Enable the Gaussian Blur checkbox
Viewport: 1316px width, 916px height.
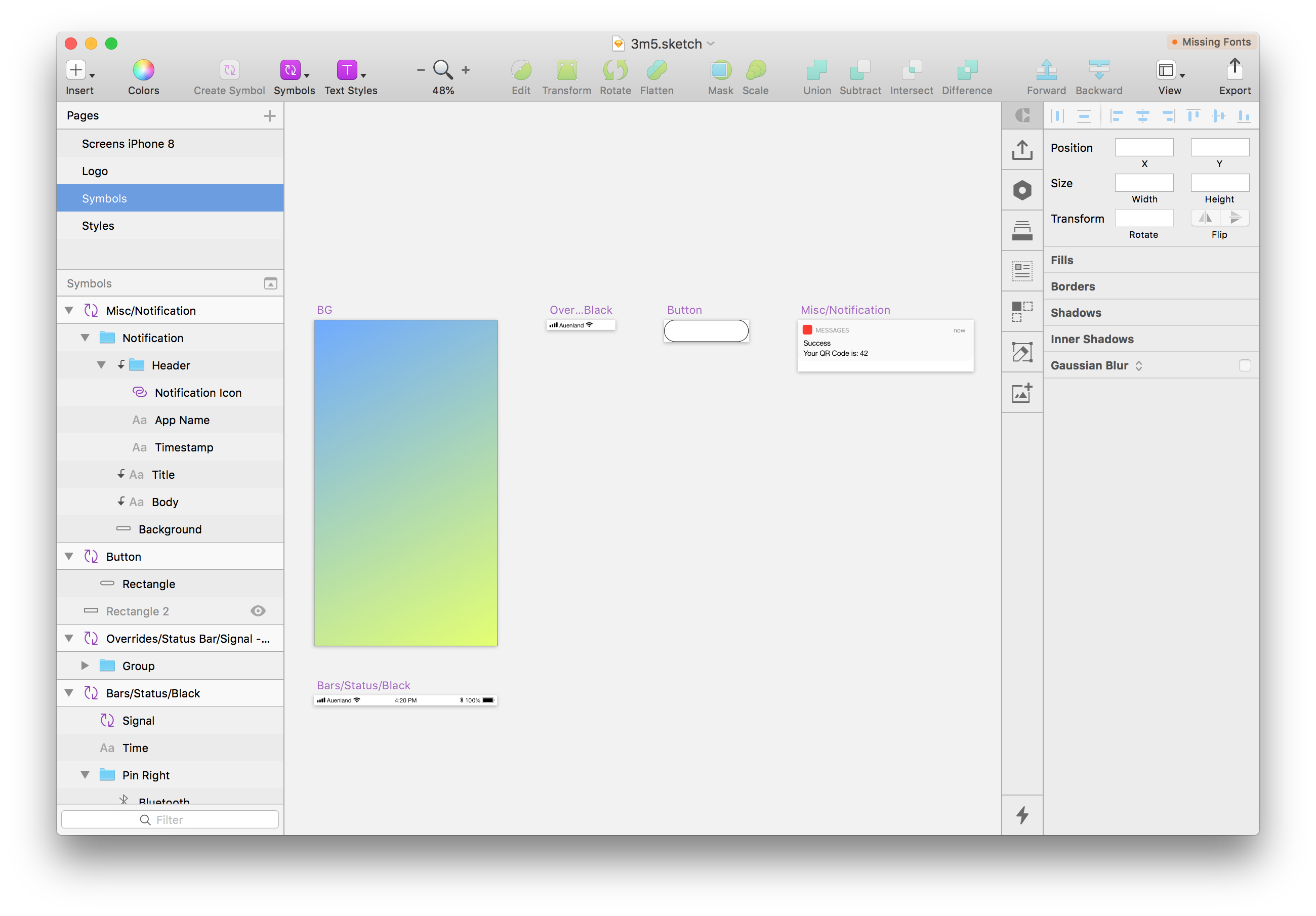coord(1244,366)
